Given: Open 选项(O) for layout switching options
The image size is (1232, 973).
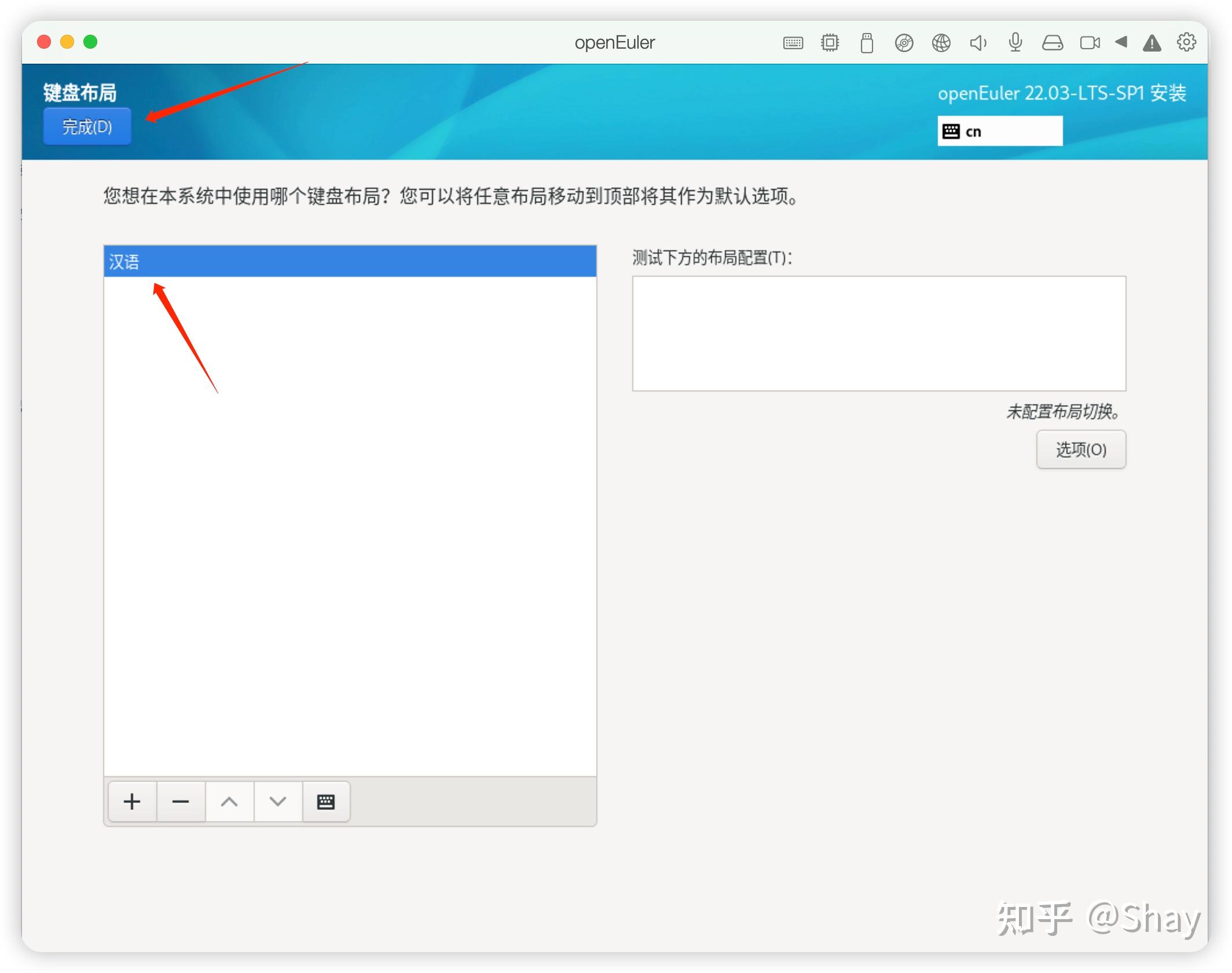Looking at the screenshot, I should click(1080, 449).
